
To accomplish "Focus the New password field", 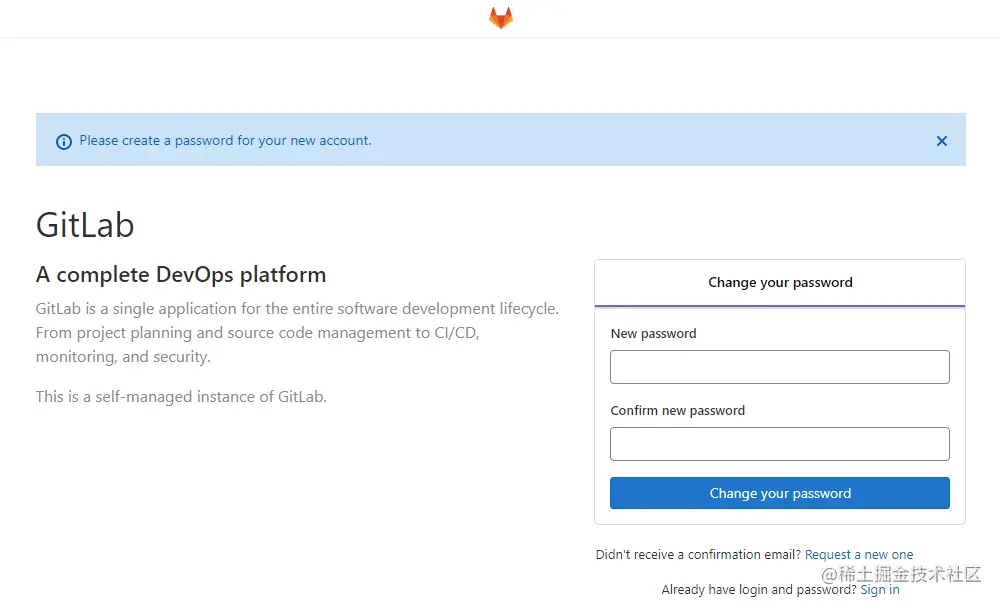I will coord(779,367).
